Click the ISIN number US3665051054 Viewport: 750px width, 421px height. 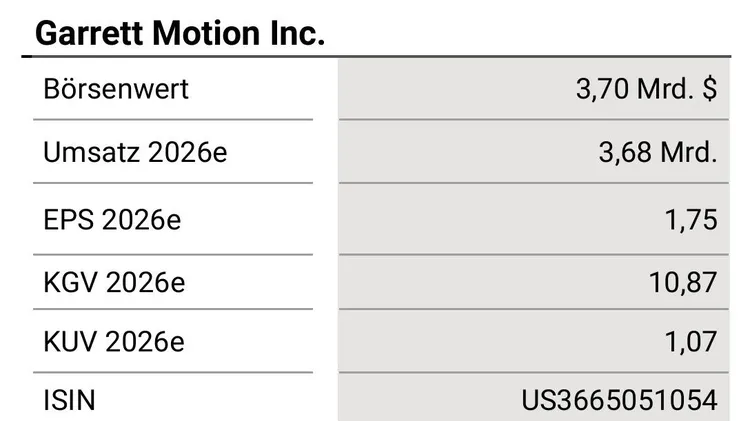point(619,401)
